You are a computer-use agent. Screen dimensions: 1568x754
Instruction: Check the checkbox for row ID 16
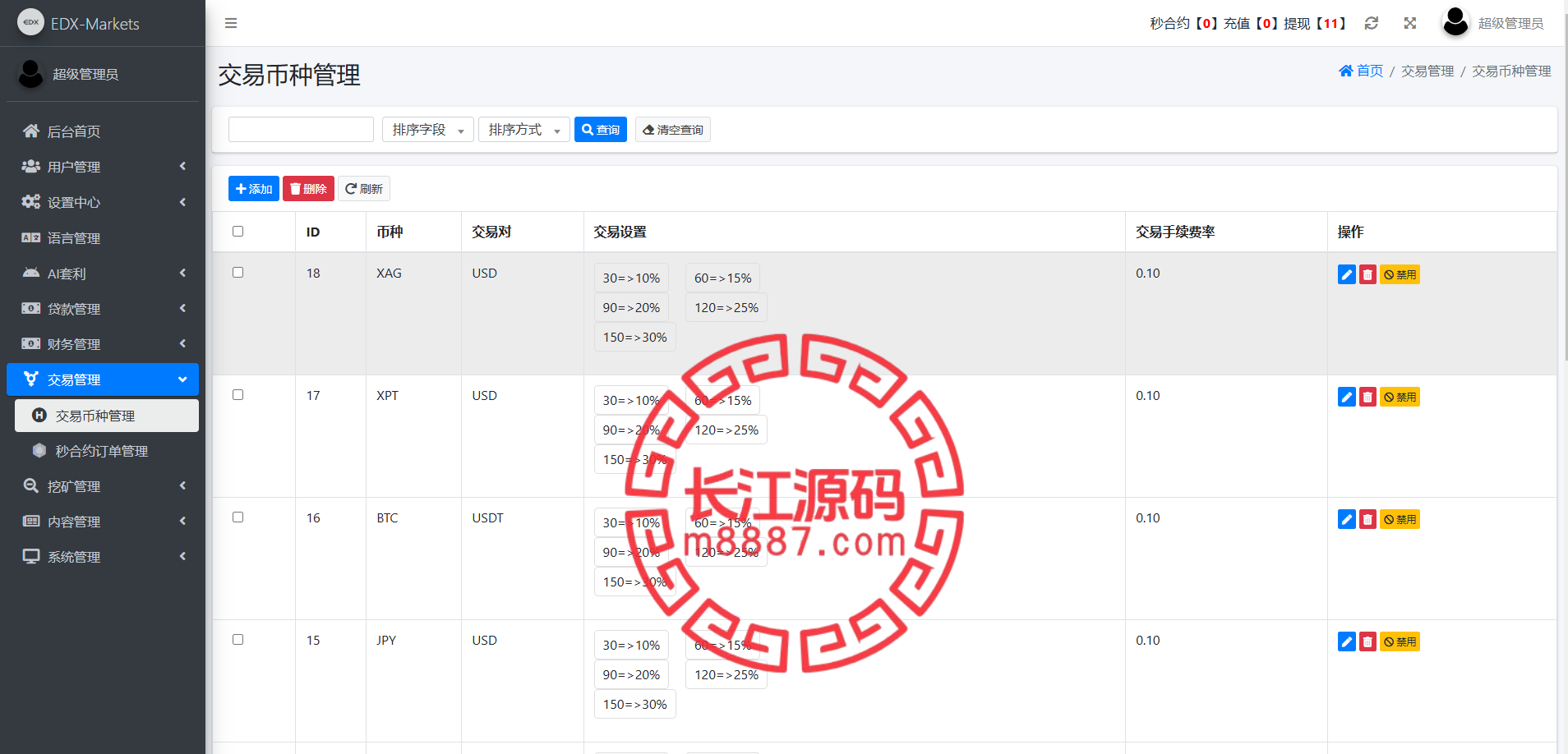(x=238, y=517)
